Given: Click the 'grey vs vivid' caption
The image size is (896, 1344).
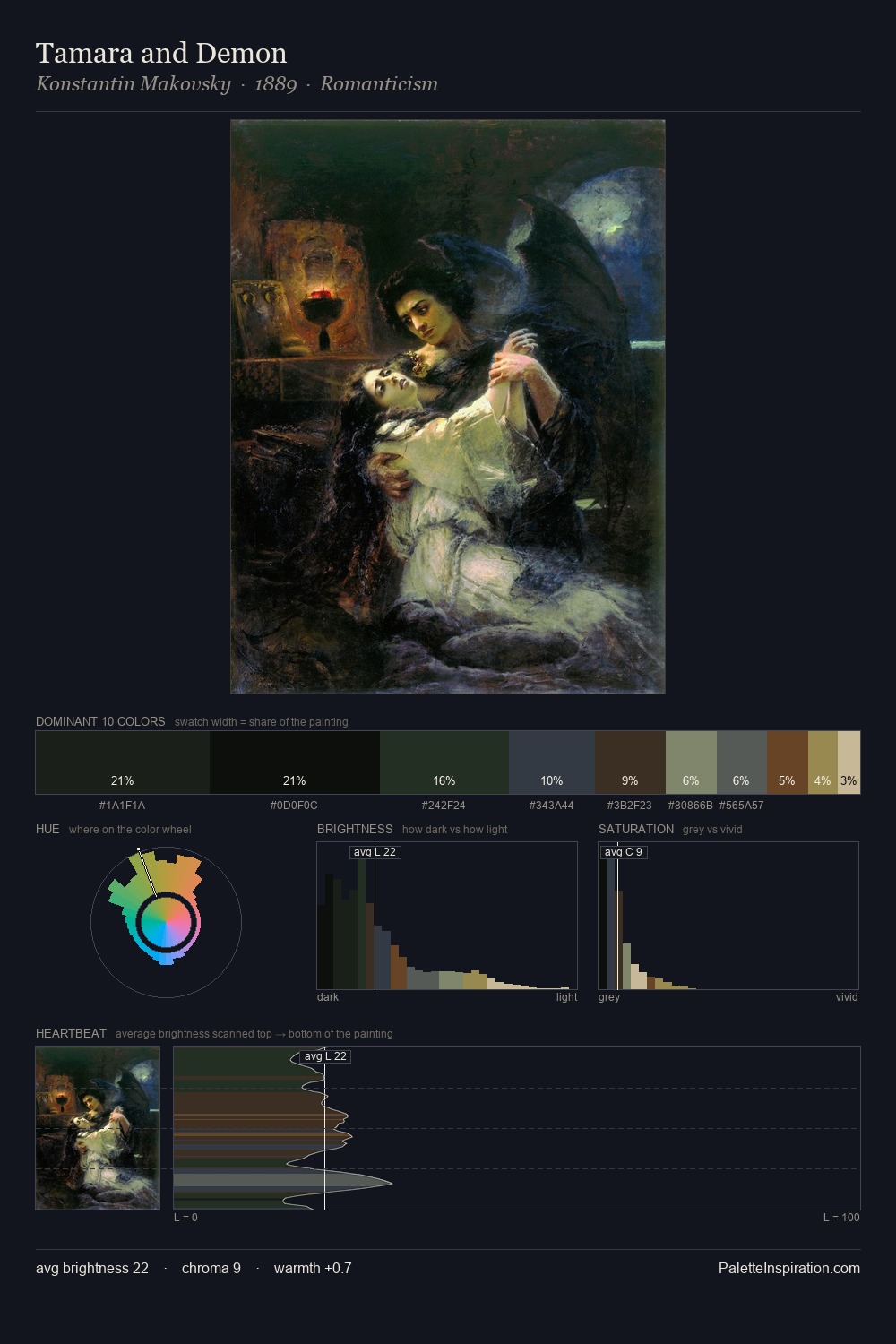Looking at the screenshot, I should (x=712, y=830).
